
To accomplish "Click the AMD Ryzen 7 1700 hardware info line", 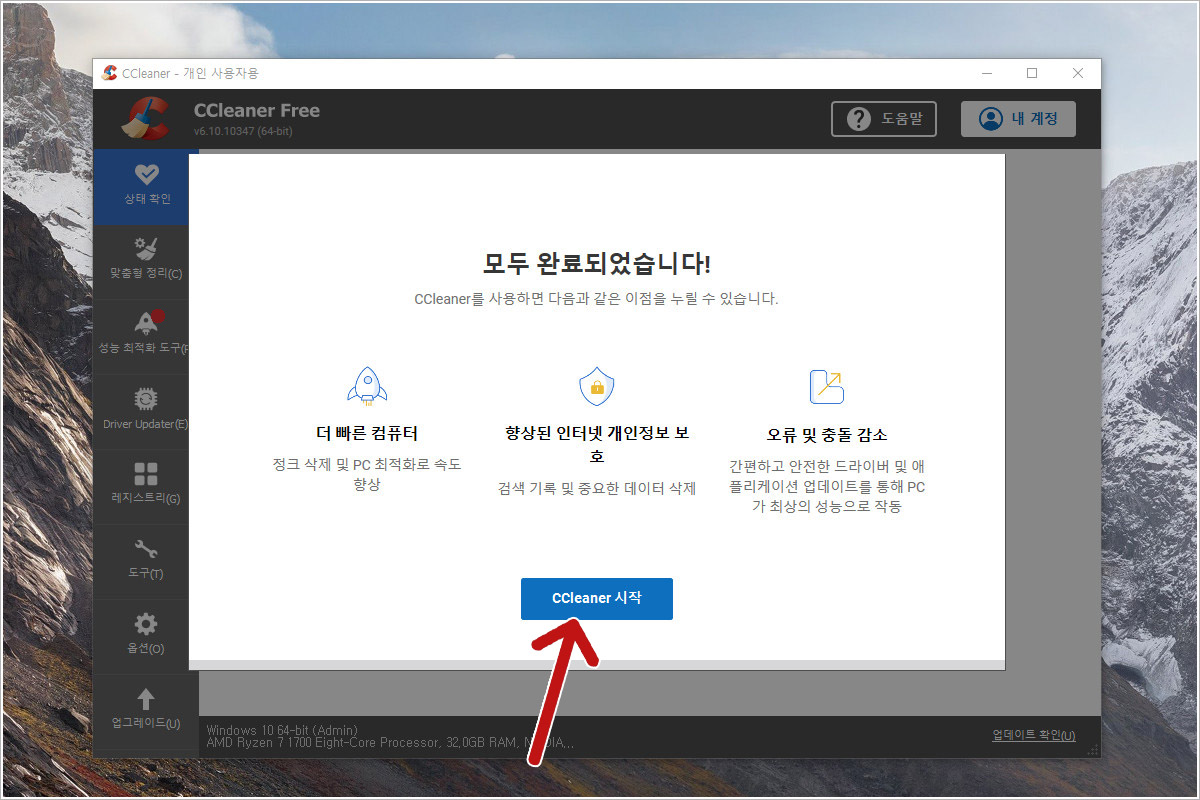I will [390, 743].
